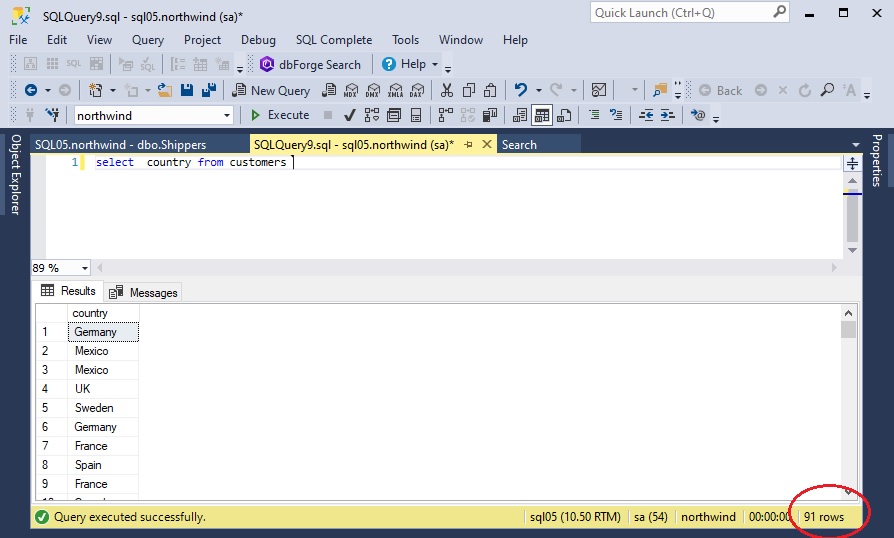Toggle Include Actual Execution Plan
This screenshot has height=538, width=894.
click(446, 116)
